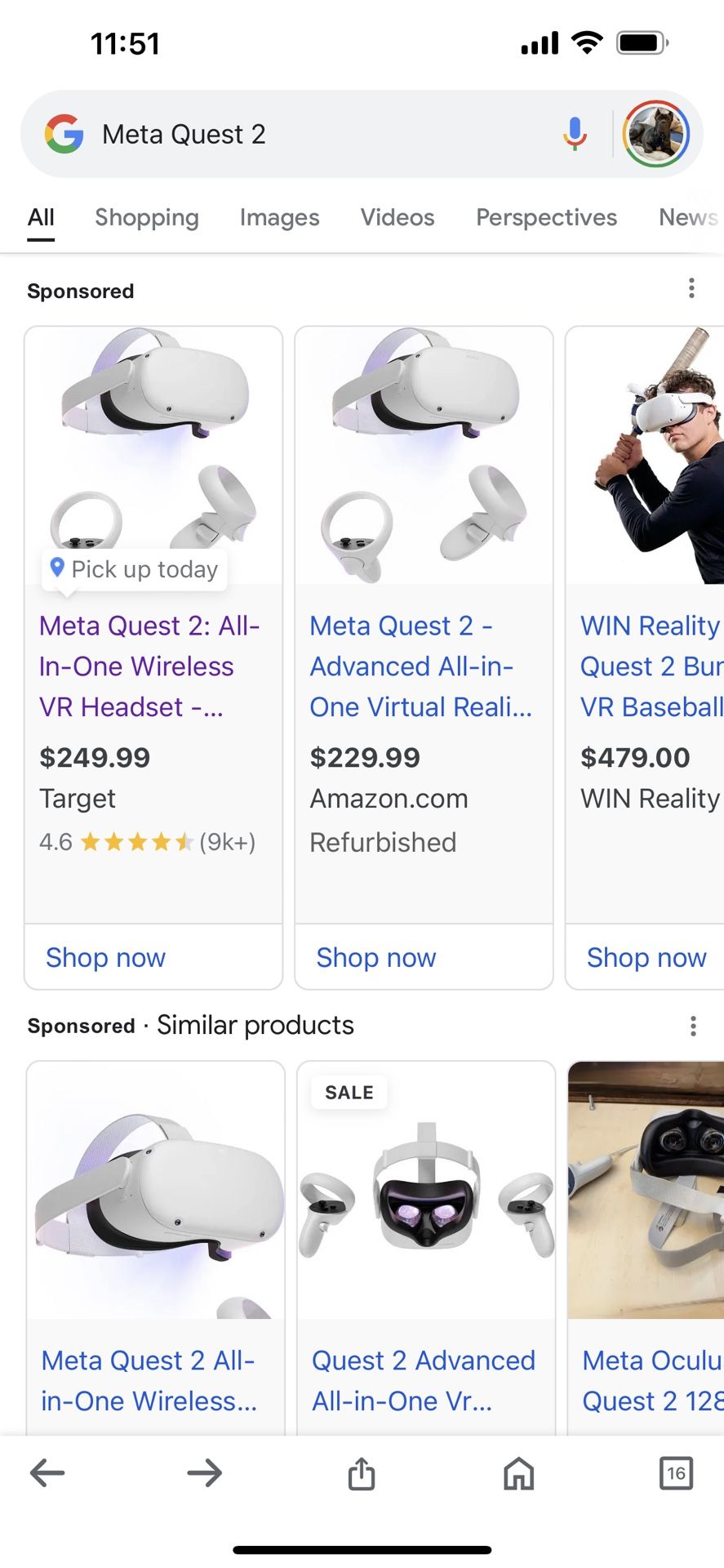Tap the voice search microphone
724x1568 pixels.
point(575,134)
